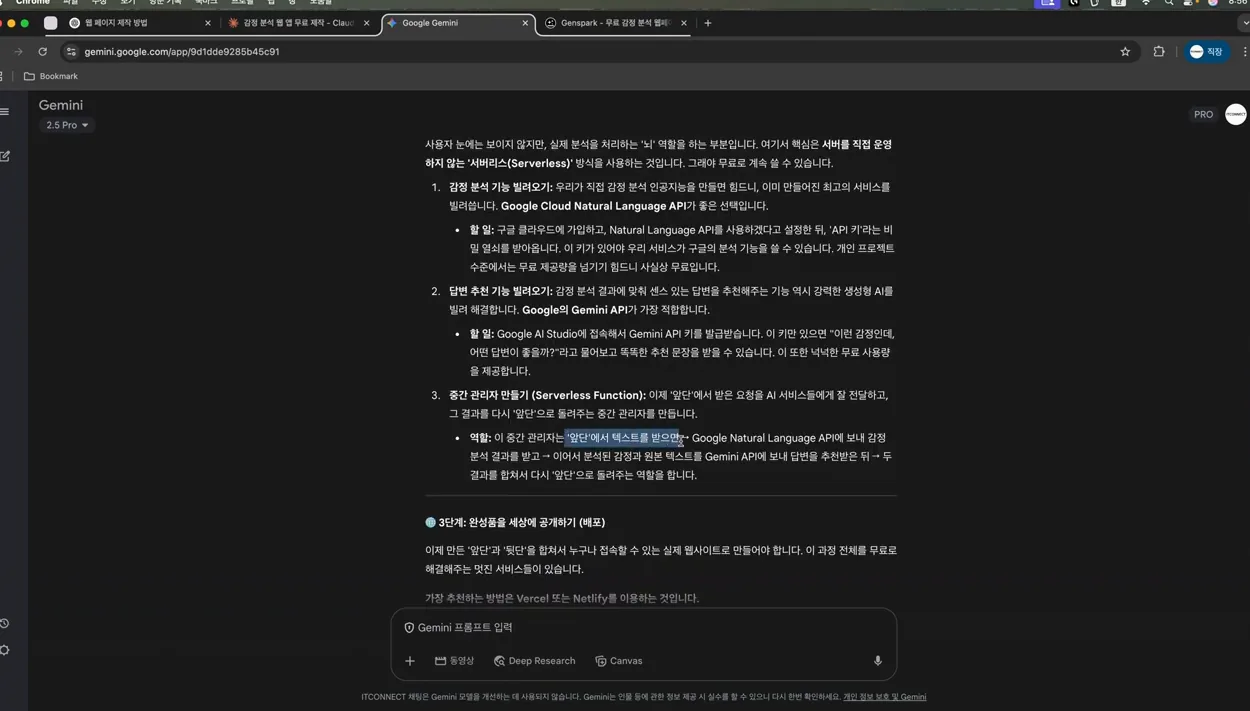Click 'Google Cloud Natural Language API' bold text
1250x711 pixels.
(594, 206)
